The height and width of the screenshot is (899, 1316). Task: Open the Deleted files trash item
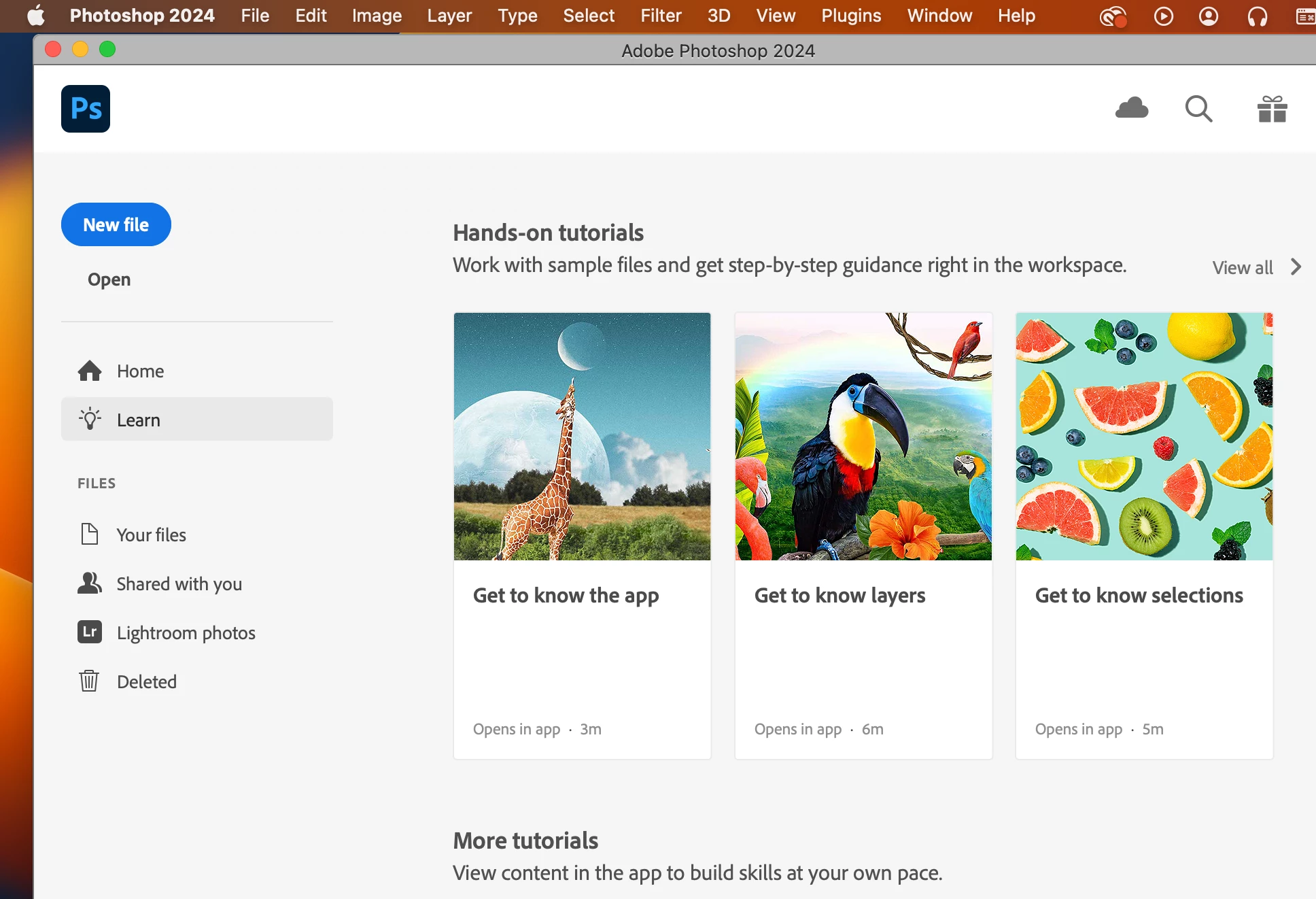point(146,682)
